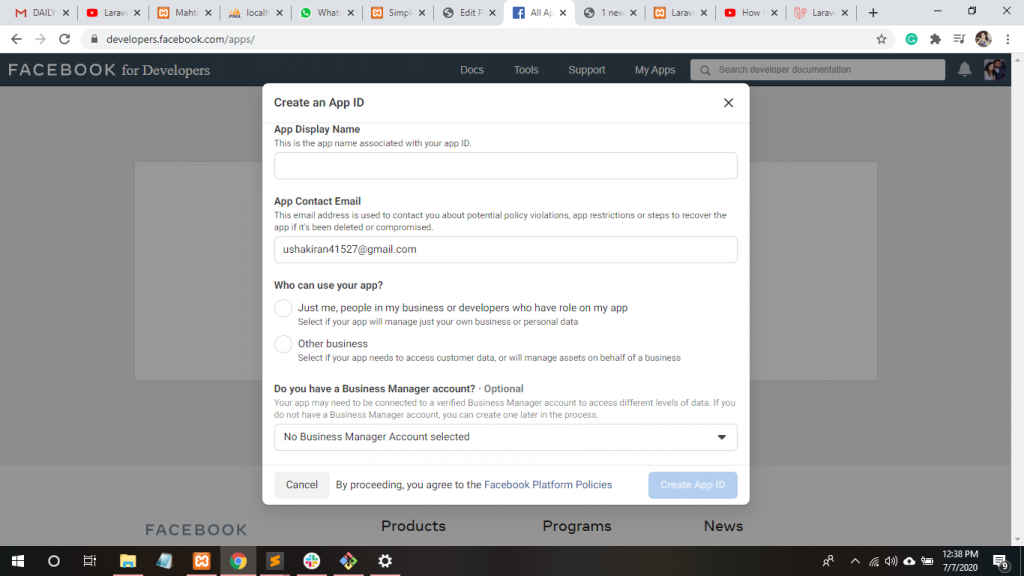Bookmark this page with the star icon
The height and width of the screenshot is (576, 1024).
tap(882, 39)
